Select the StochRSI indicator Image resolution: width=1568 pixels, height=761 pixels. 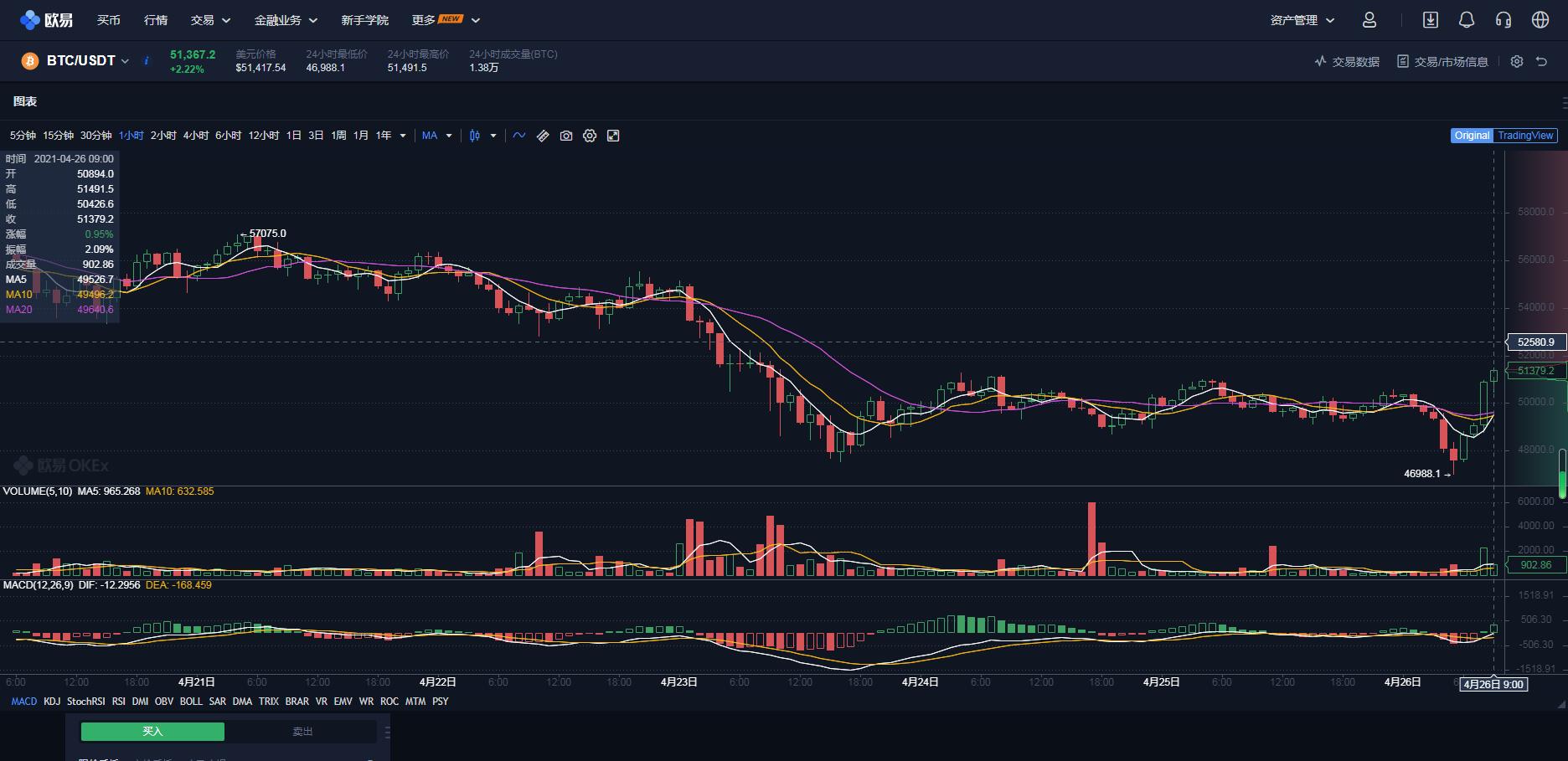pos(86,702)
